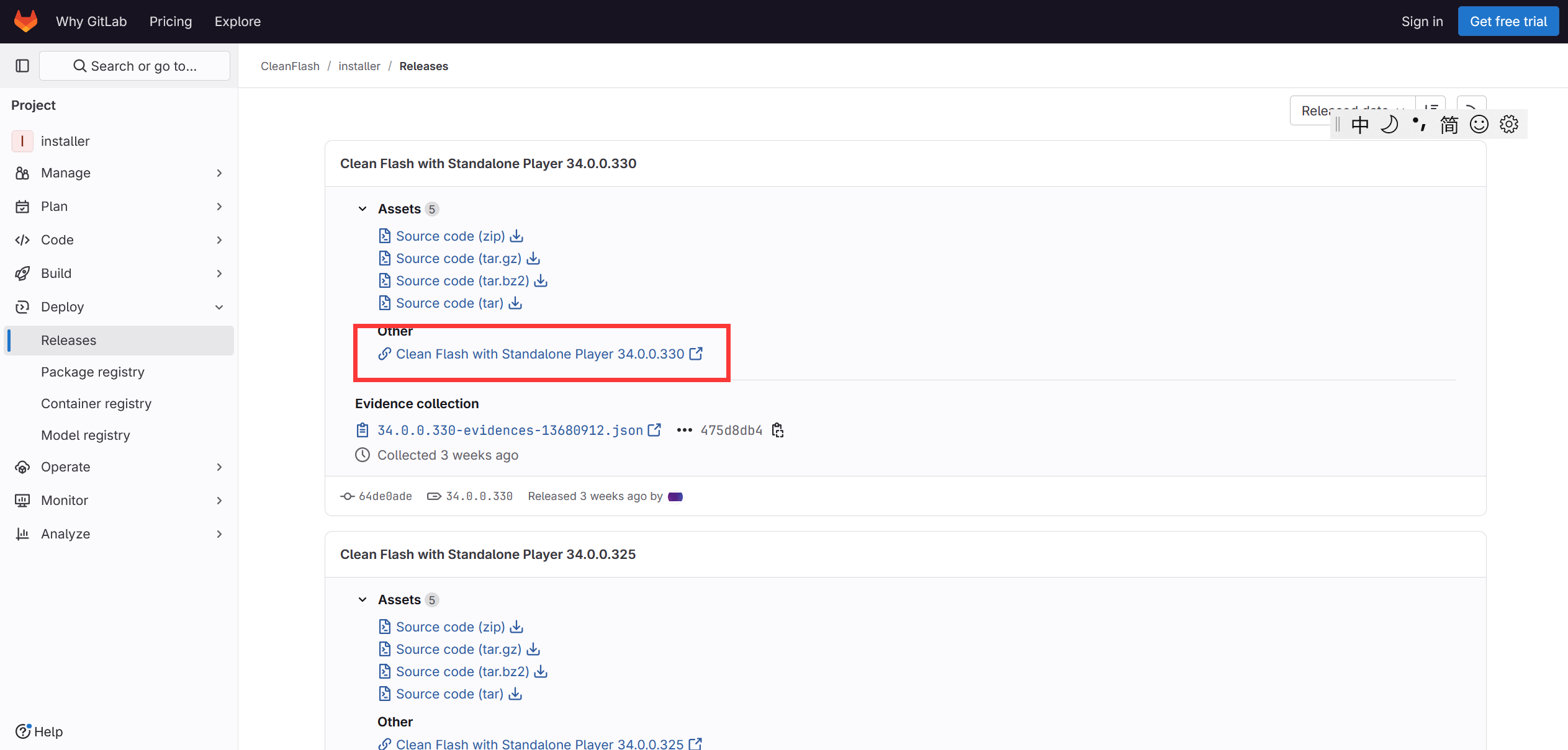Expand the Manage sidebar section
The width and height of the screenshot is (1568, 750).
[x=119, y=173]
